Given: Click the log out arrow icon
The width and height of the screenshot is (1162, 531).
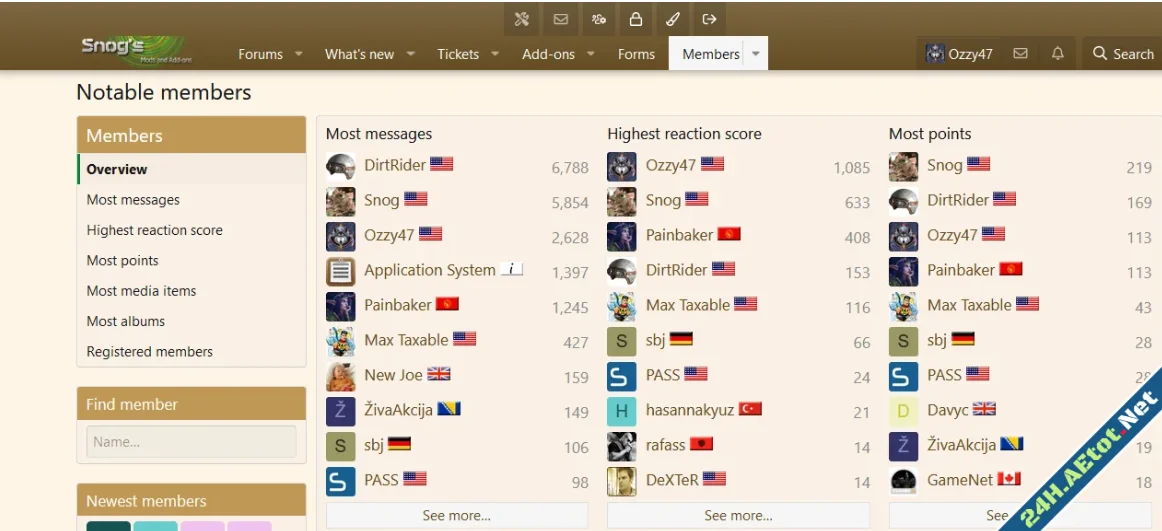Looking at the screenshot, I should point(709,19).
